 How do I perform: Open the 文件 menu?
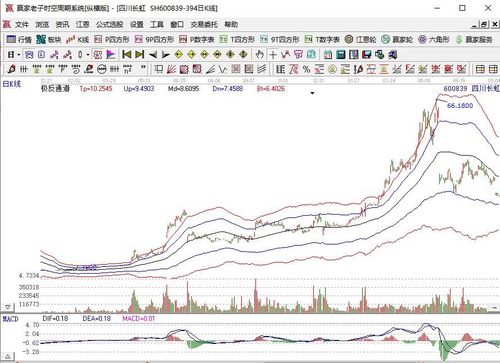tap(22, 24)
